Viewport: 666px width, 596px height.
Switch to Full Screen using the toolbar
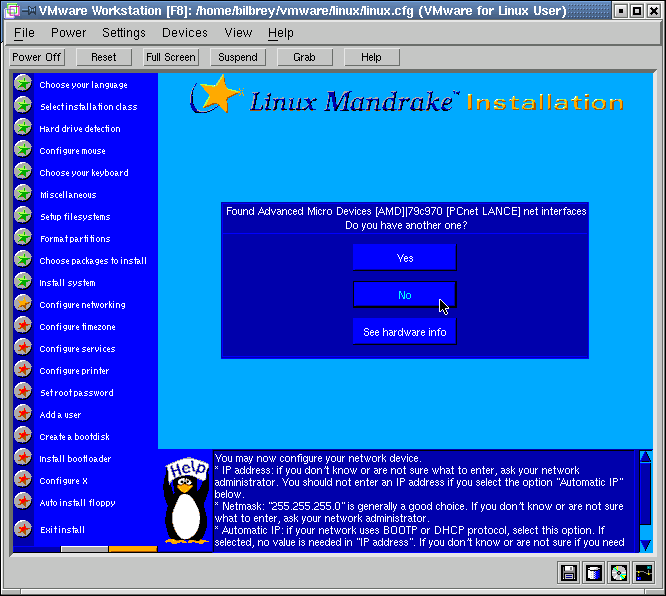pos(170,57)
